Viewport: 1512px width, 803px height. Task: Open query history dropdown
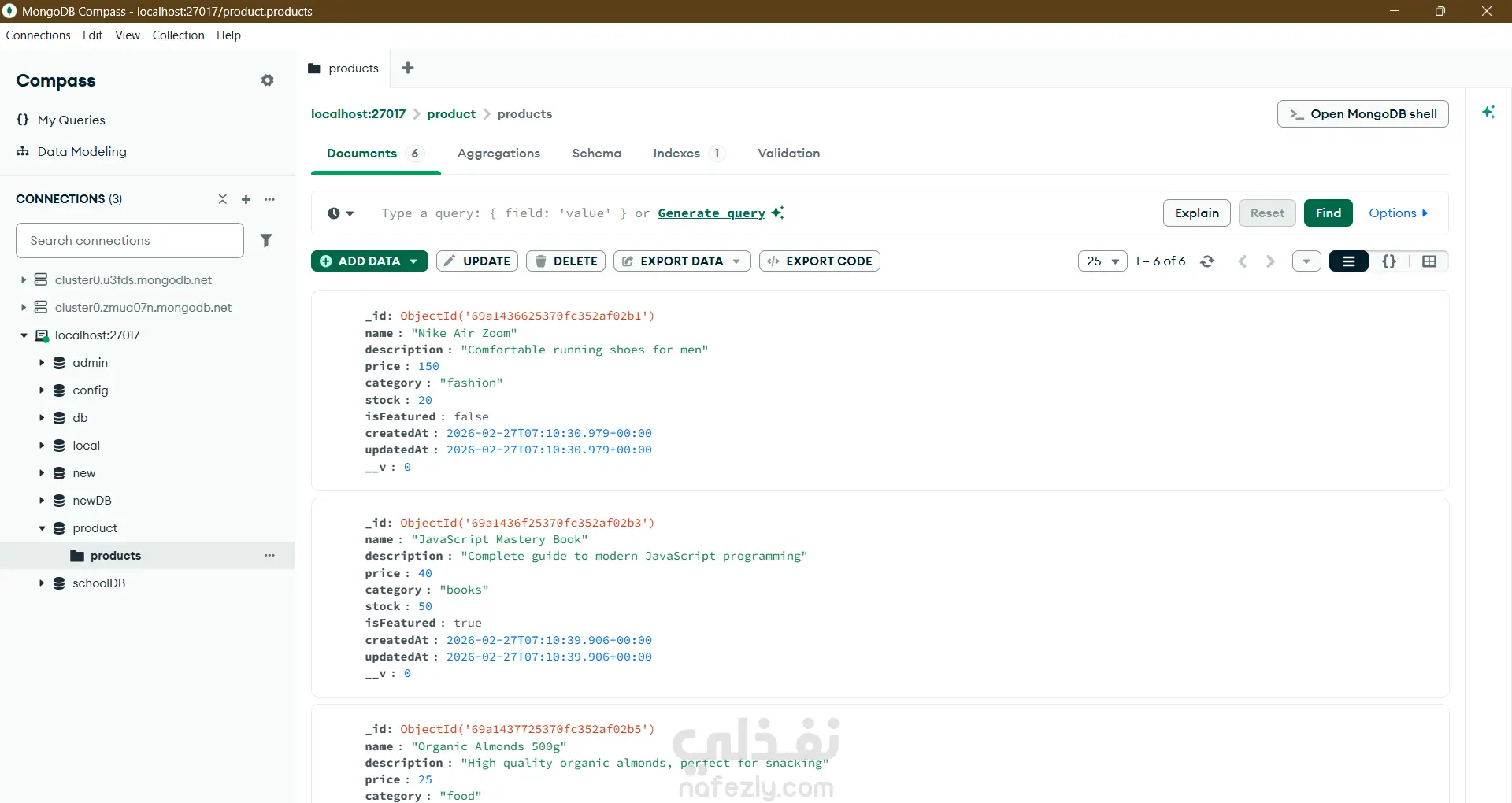pos(341,213)
